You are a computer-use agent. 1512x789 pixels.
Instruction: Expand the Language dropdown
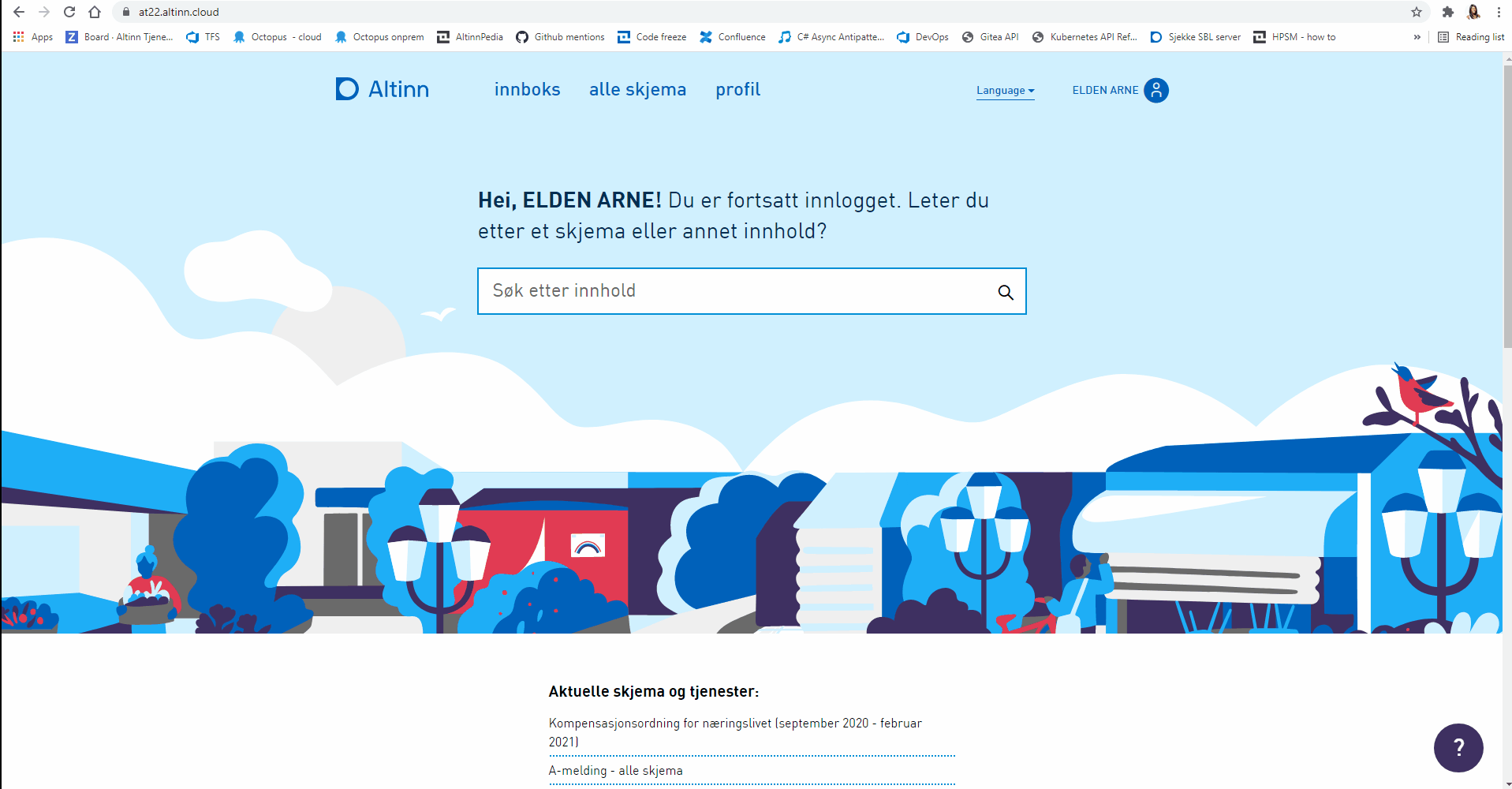1005,91
